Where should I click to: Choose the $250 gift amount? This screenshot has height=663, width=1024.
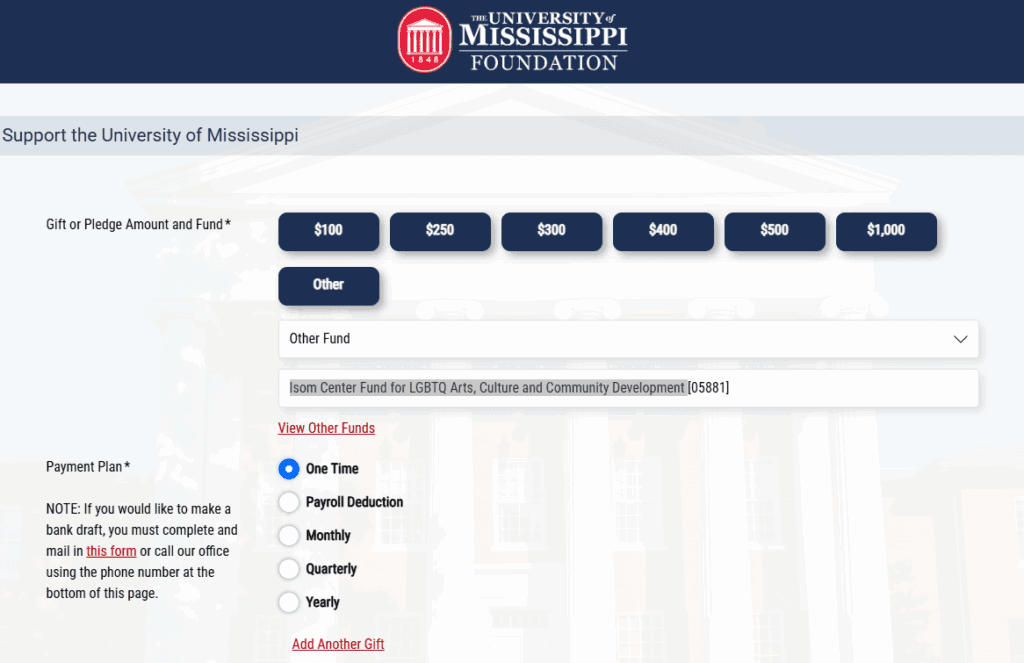440,231
